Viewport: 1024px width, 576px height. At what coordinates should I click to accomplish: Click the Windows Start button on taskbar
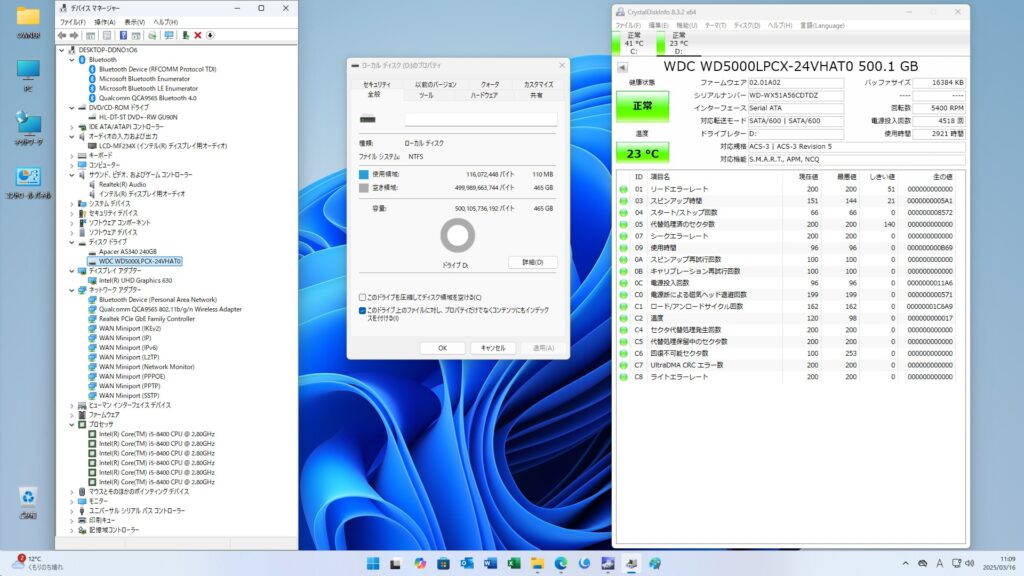372,564
